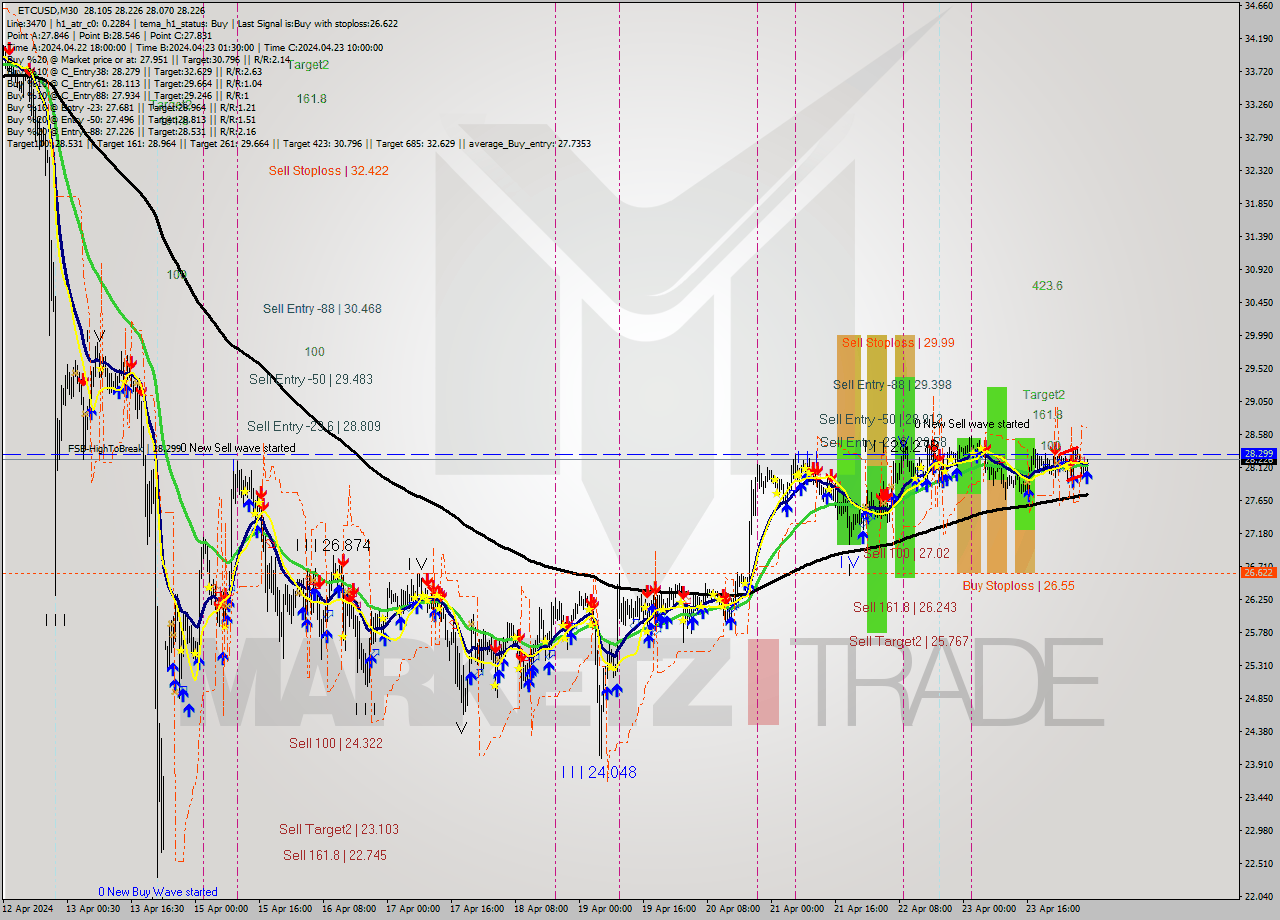Click the 'I I I 24.048' wave label
Image resolution: width=1280 pixels, height=920 pixels.
(598, 772)
